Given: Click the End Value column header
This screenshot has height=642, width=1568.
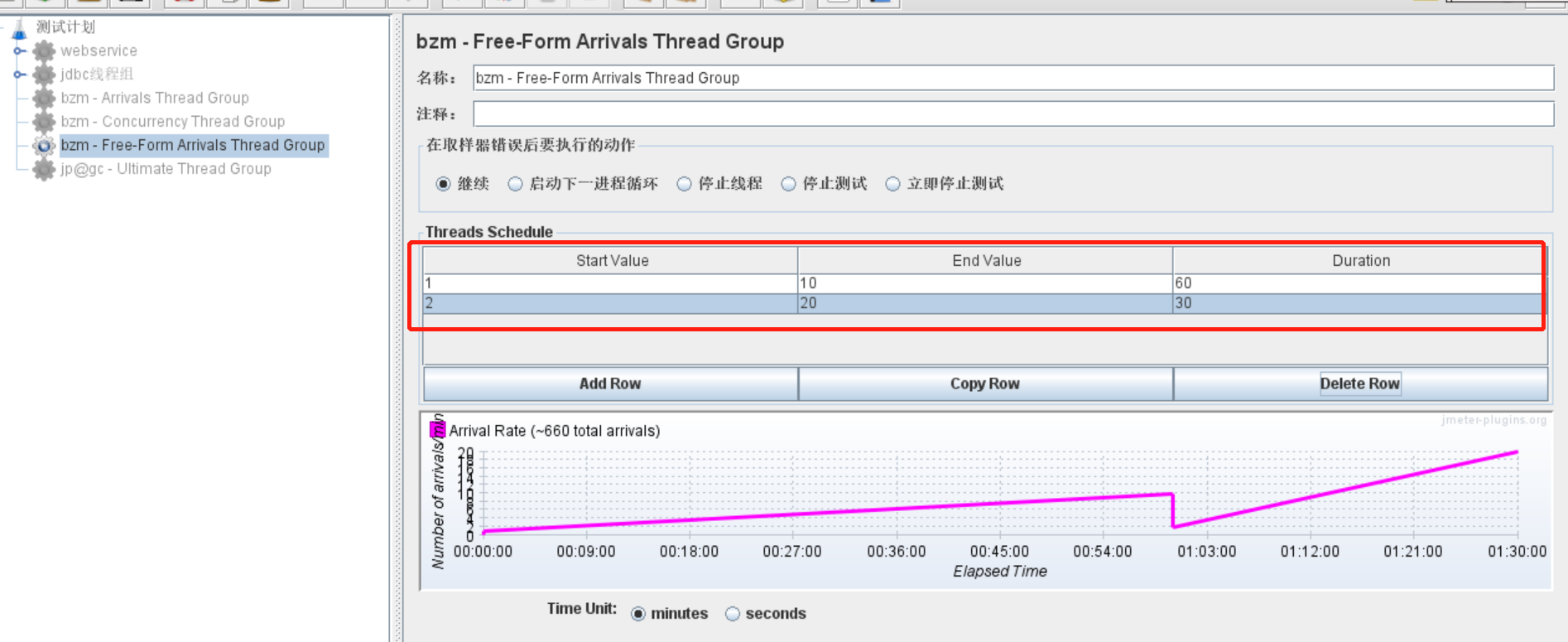Looking at the screenshot, I should coord(985,260).
